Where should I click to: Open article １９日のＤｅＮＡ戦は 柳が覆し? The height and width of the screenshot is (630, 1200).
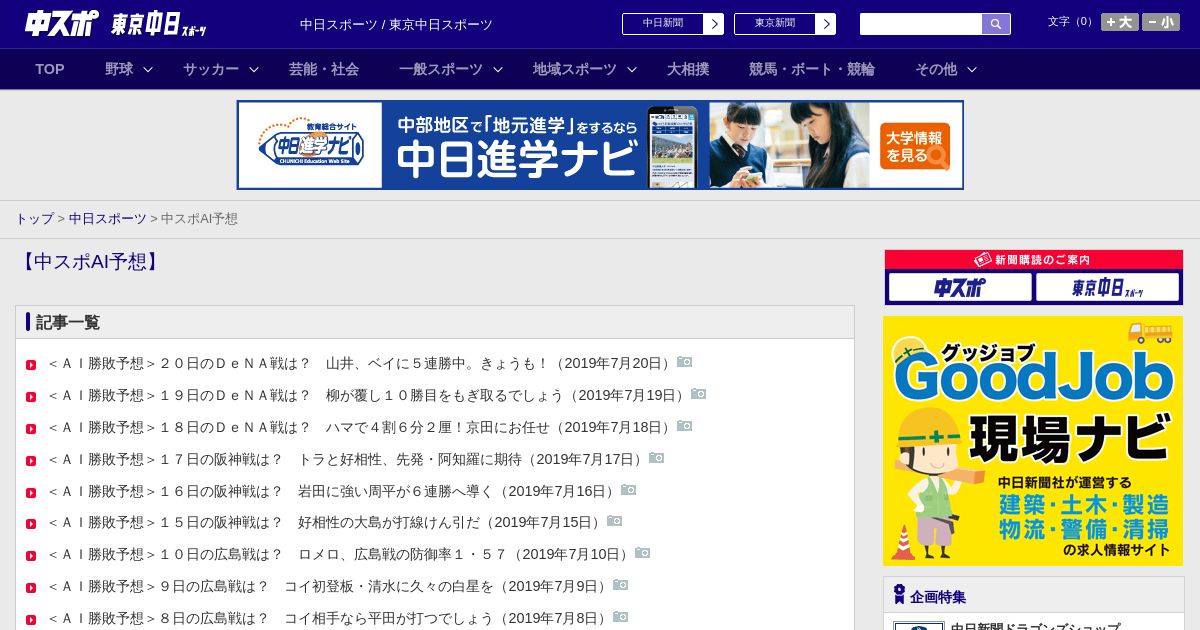[368, 395]
